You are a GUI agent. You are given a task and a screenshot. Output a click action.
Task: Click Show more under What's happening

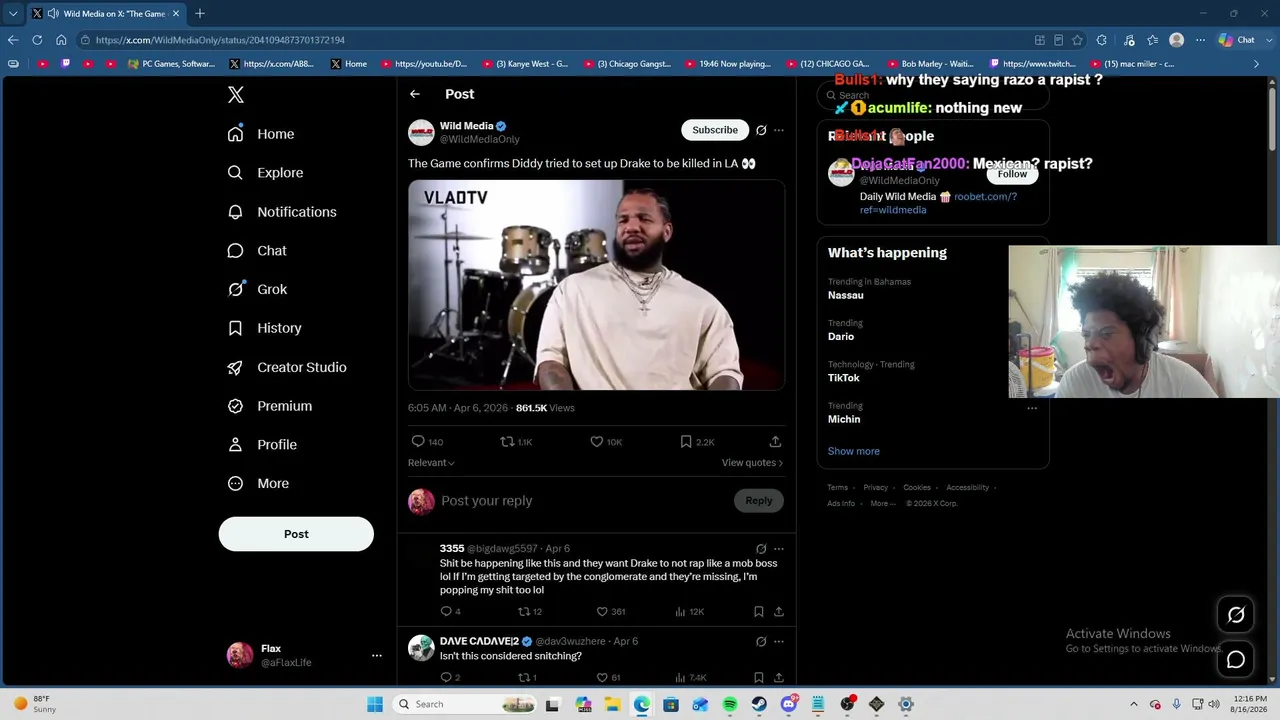(854, 452)
